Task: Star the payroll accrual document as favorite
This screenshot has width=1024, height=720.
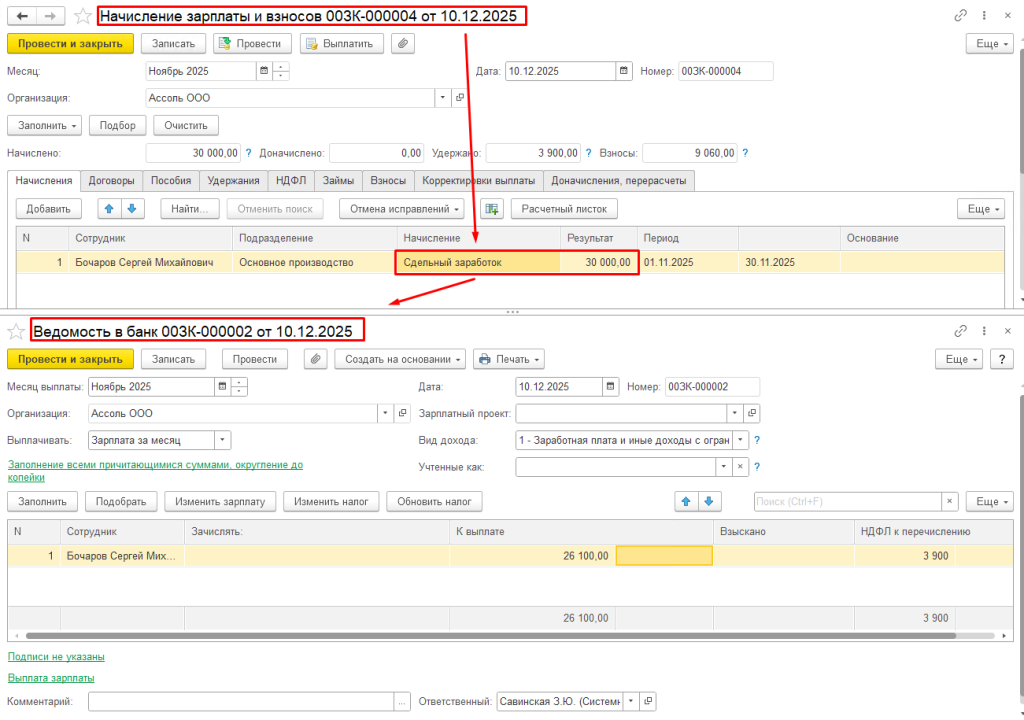Action: click(82, 16)
